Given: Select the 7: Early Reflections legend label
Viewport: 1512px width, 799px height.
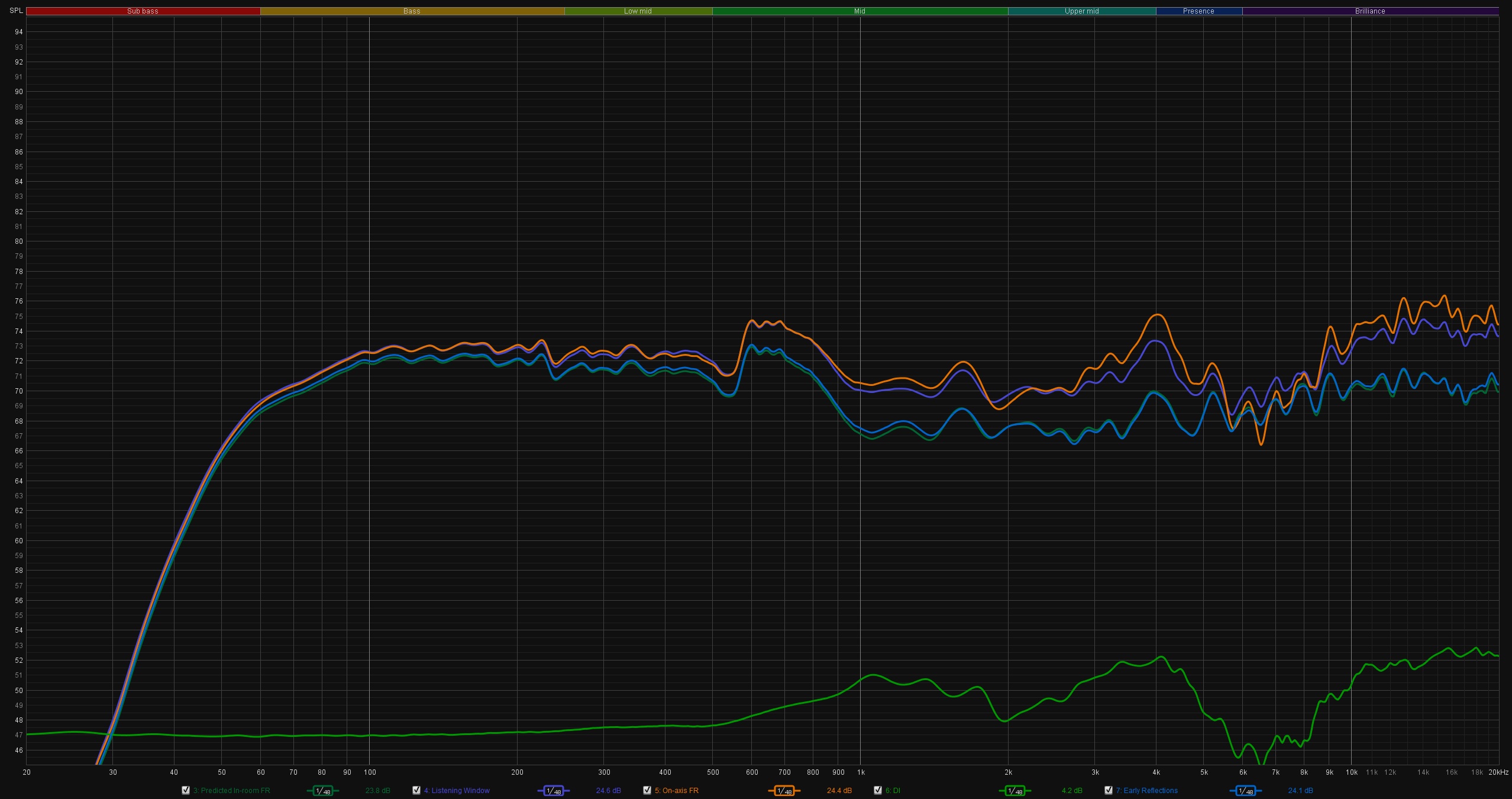Looking at the screenshot, I should click(x=1146, y=791).
